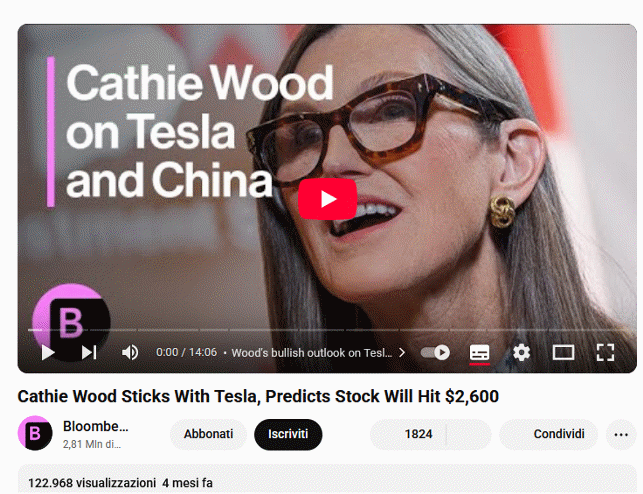This screenshot has height=494, width=643.
Task: Open the settings gear menu
Action: pos(521,353)
